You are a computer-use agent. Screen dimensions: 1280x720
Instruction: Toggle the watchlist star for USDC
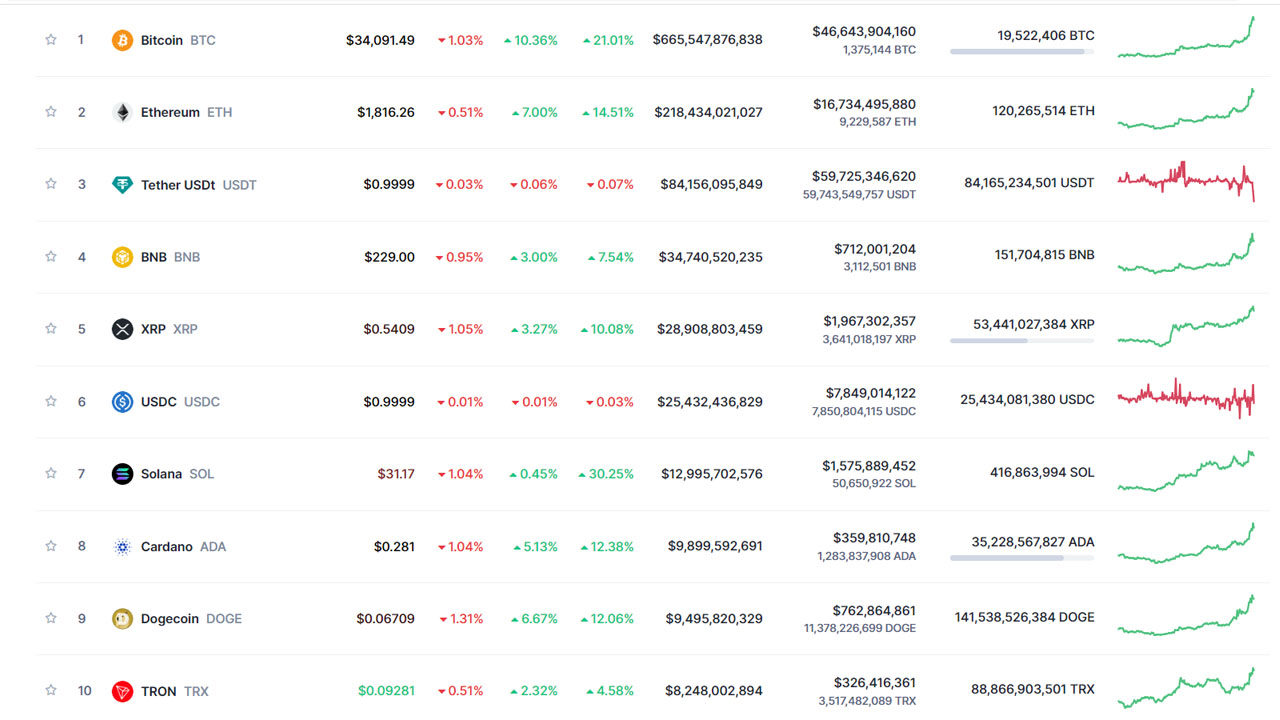click(x=51, y=401)
